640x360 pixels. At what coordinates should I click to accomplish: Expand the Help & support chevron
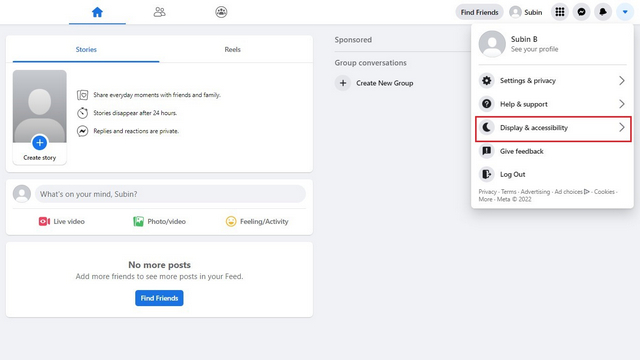click(622, 104)
